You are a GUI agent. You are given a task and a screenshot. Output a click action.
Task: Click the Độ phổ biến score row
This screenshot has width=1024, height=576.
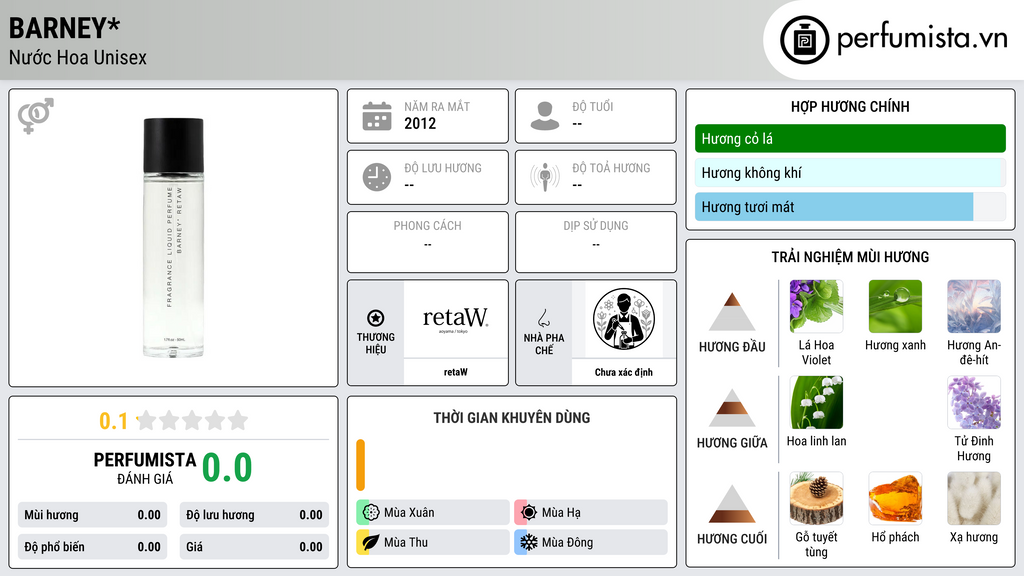click(x=92, y=547)
